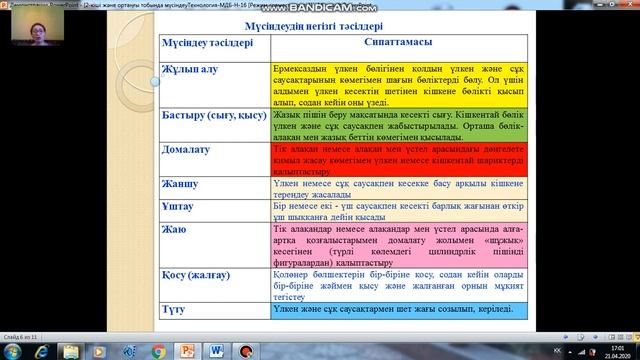This screenshot has height=360, width=640.
Task: Switch to Reading view icon
Action: 629,337
